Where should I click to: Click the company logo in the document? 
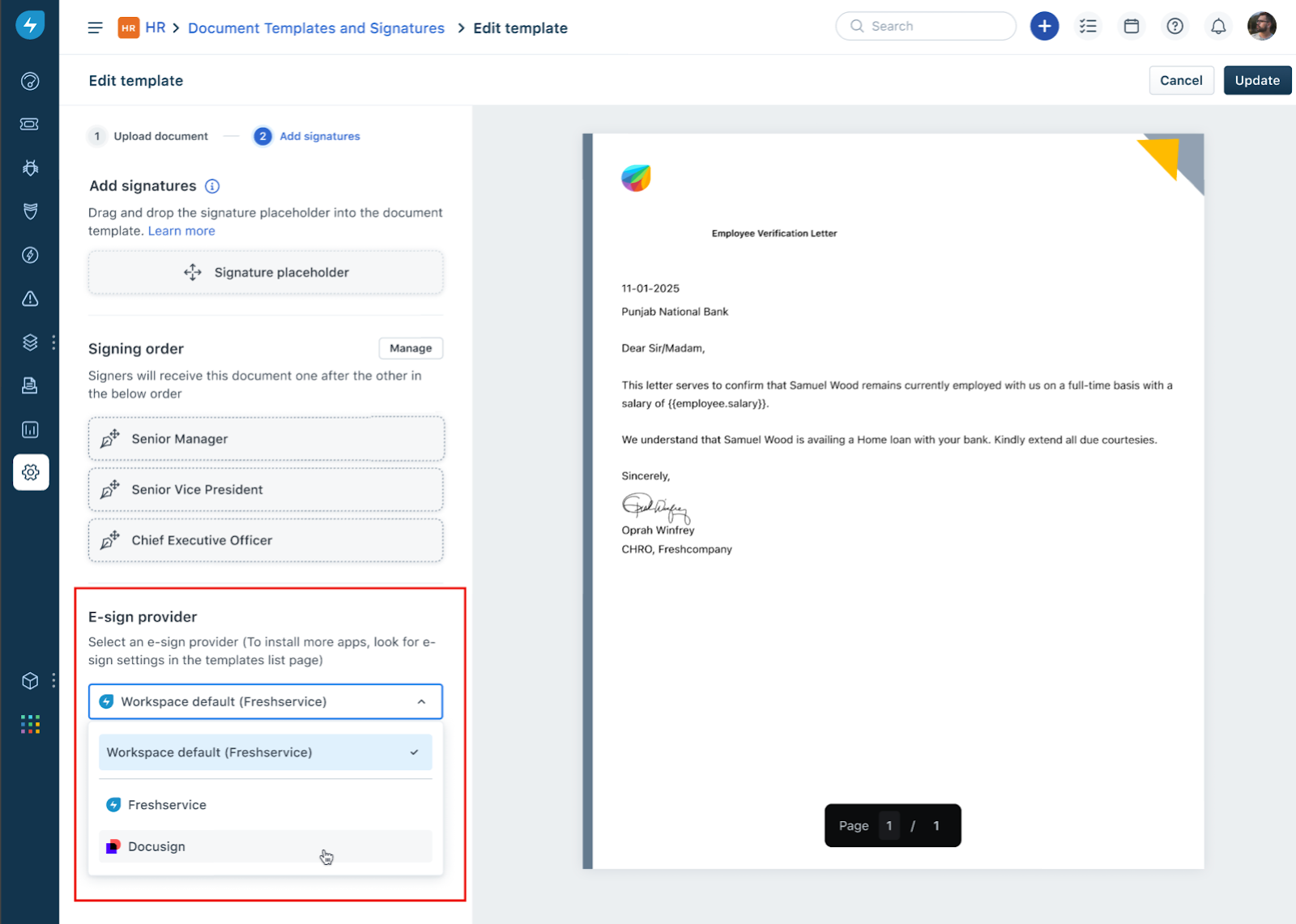(636, 177)
